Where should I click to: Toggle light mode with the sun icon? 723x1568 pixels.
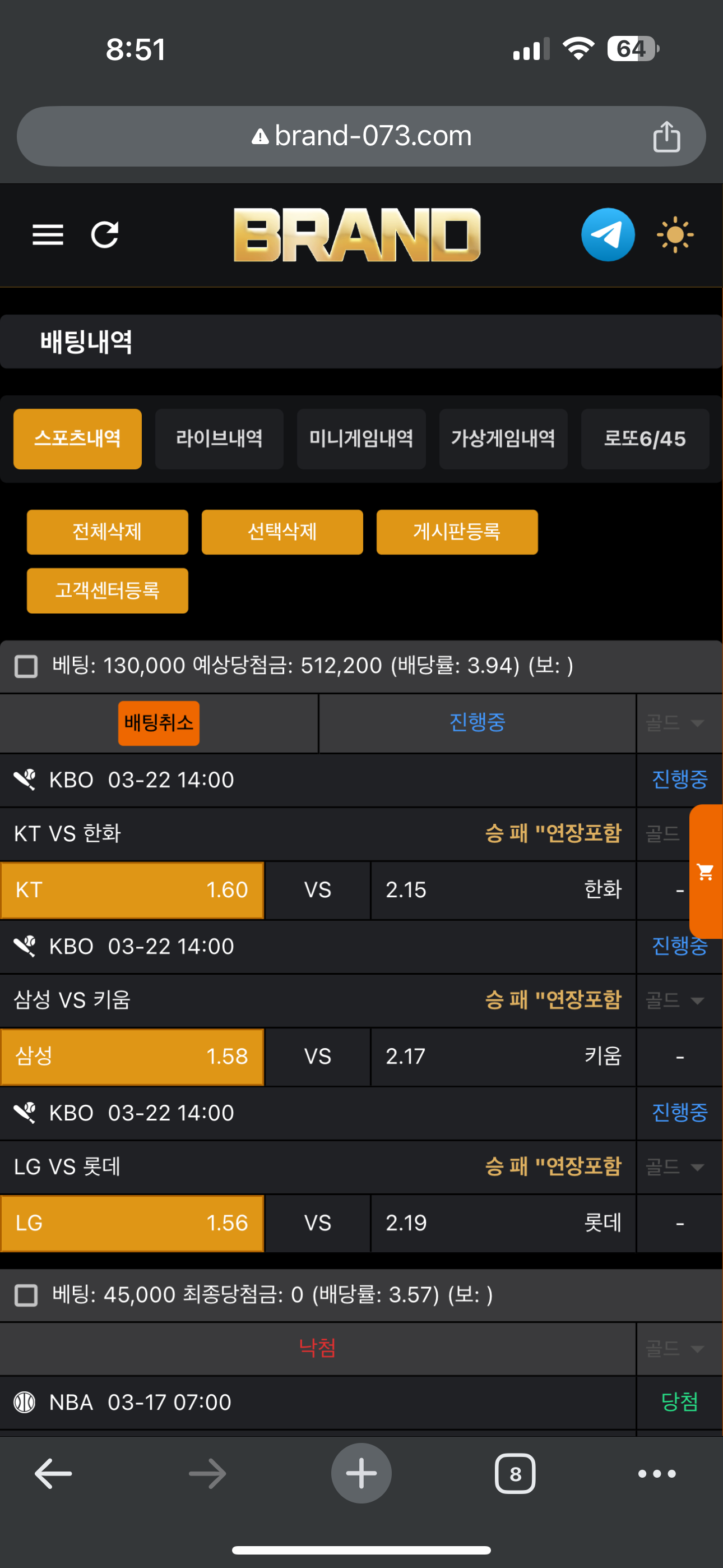point(674,235)
